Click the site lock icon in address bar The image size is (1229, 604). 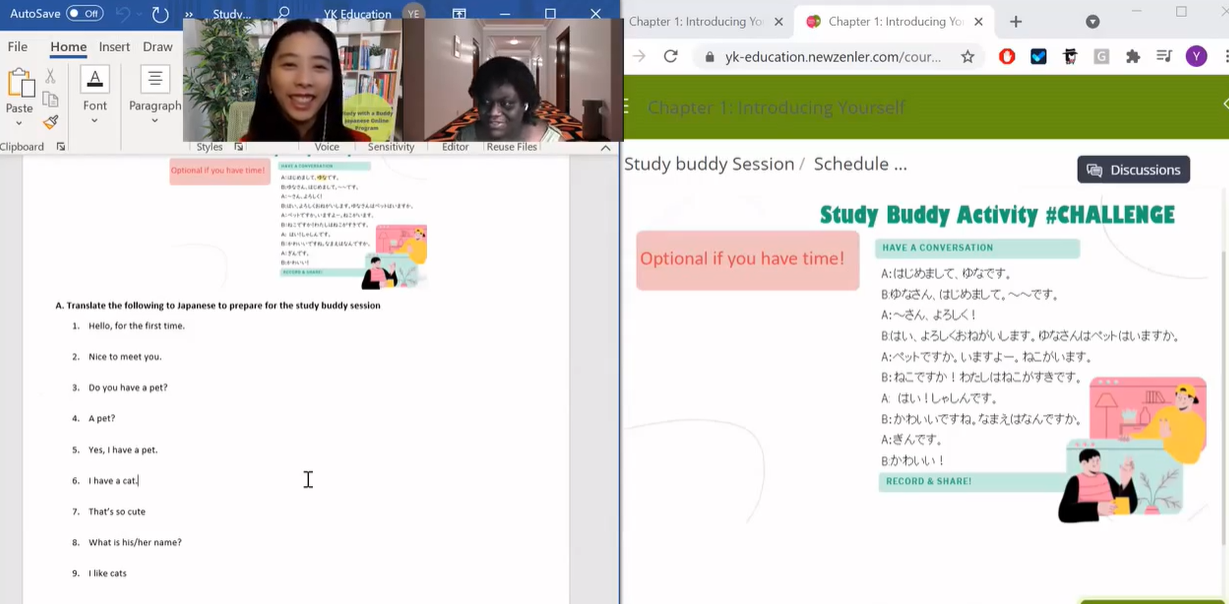[x=710, y=57]
